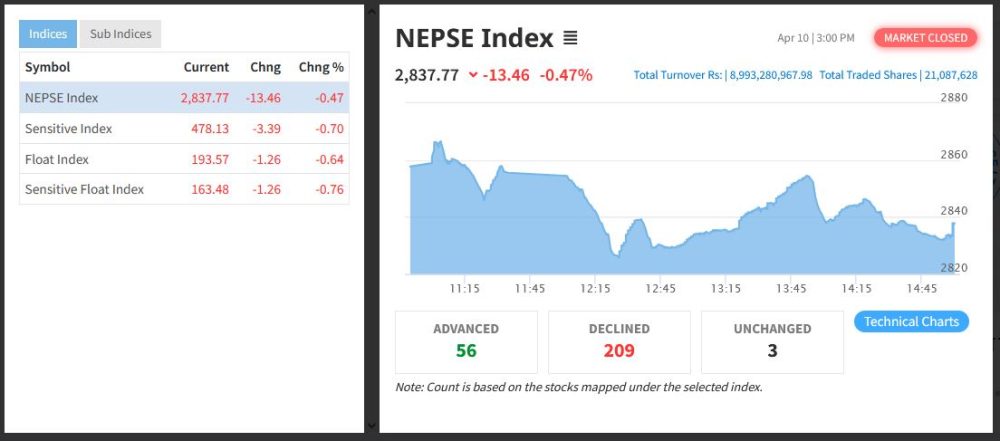Click the Current column header

(x=206, y=67)
